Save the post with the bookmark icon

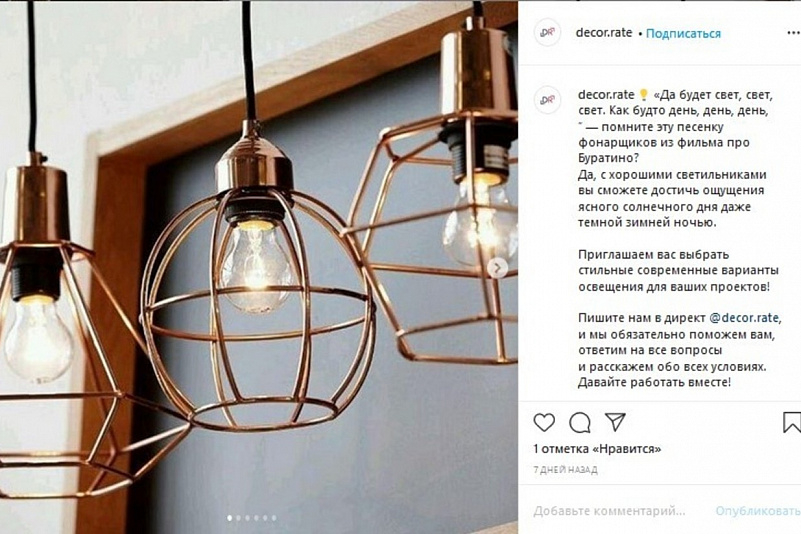tap(792, 423)
